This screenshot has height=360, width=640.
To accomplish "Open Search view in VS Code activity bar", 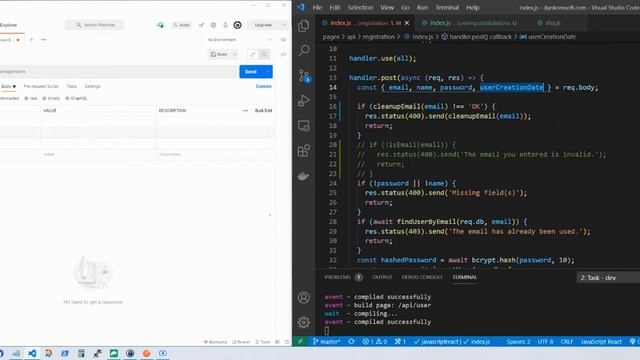I will tap(303, 50).
